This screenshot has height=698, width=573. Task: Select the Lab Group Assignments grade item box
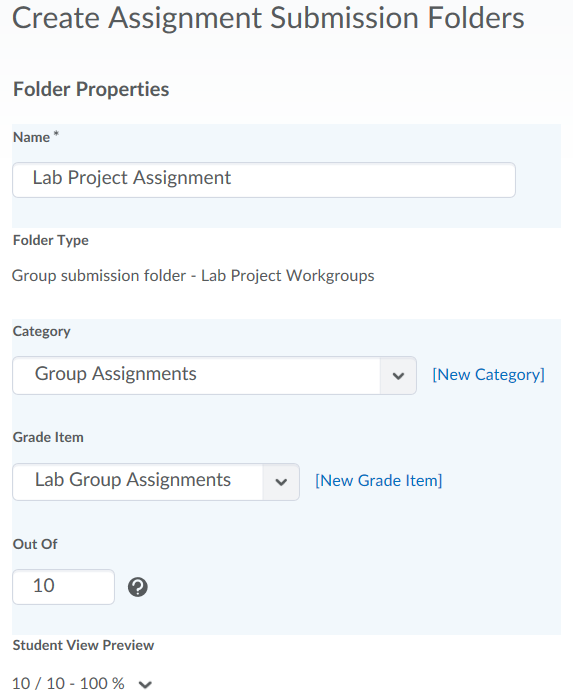(x=156, y=482)
